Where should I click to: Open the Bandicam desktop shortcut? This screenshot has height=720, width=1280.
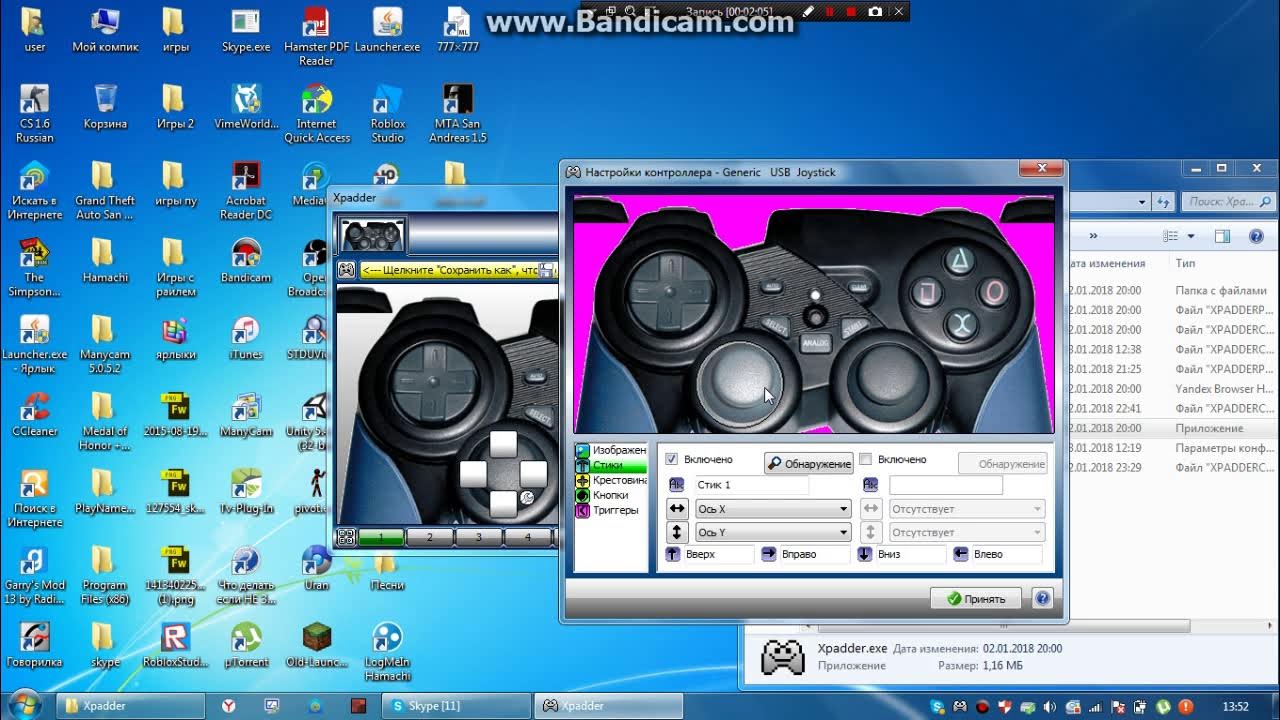click(x=246, y=262)
